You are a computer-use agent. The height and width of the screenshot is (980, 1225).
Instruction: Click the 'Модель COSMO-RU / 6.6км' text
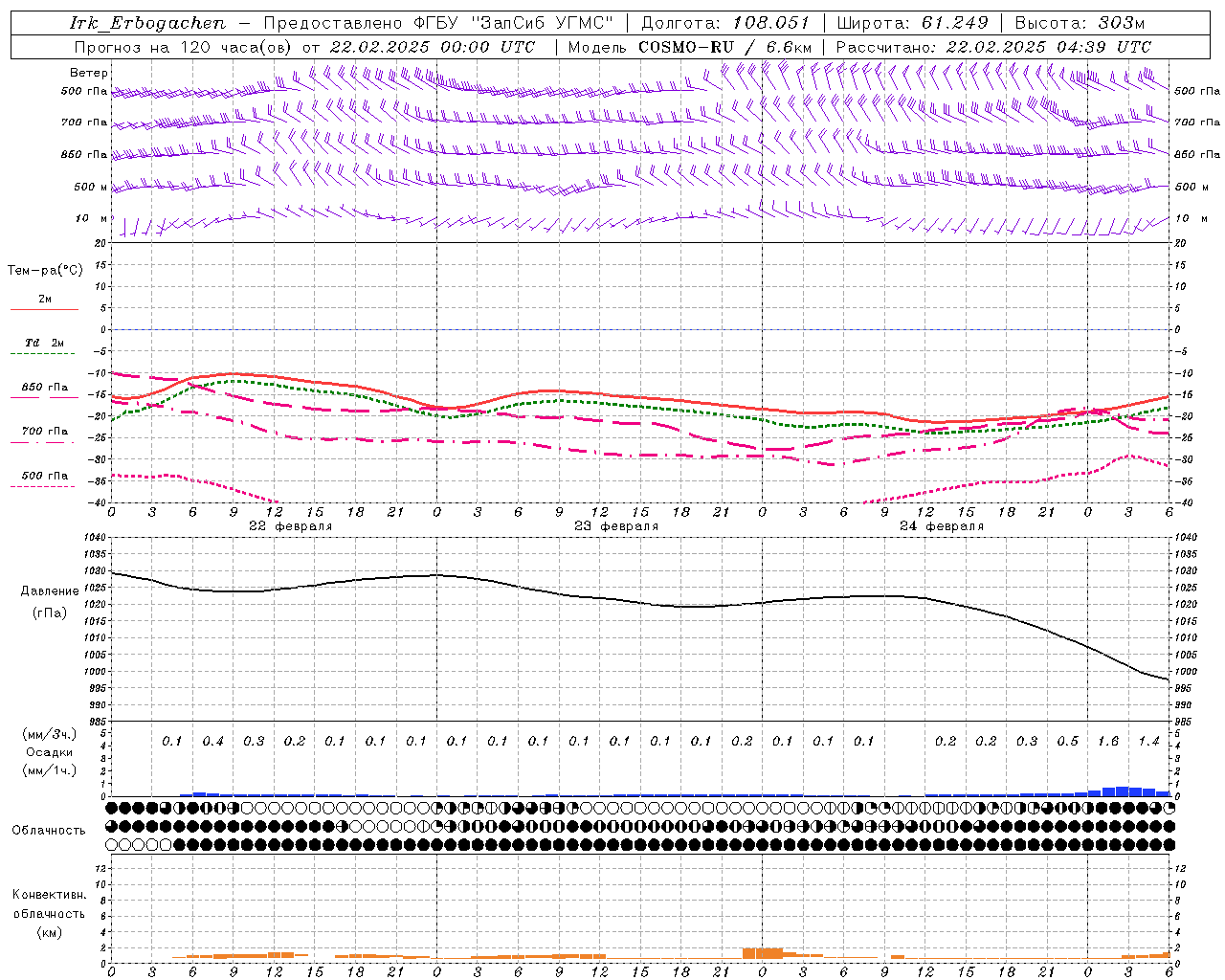pyautogui.click(x=690, y=47)
